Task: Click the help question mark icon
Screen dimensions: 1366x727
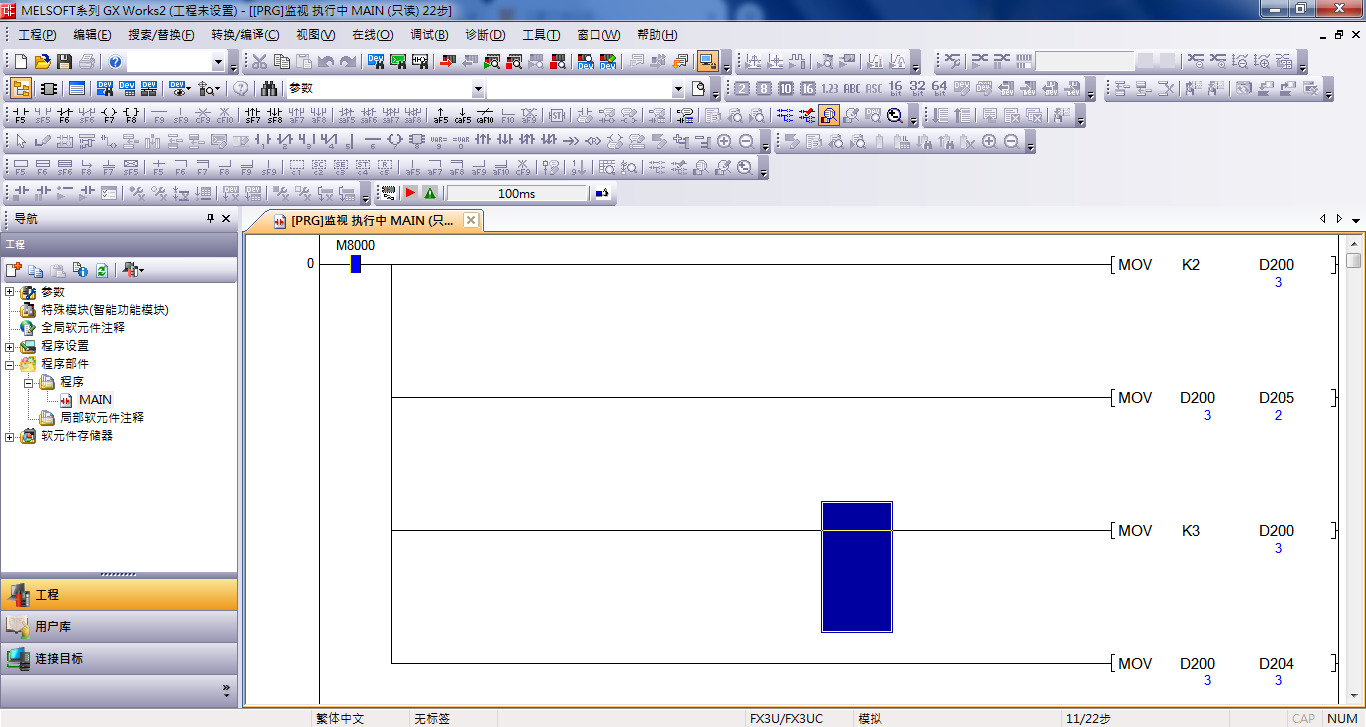Action: click(x=115, y=62)
